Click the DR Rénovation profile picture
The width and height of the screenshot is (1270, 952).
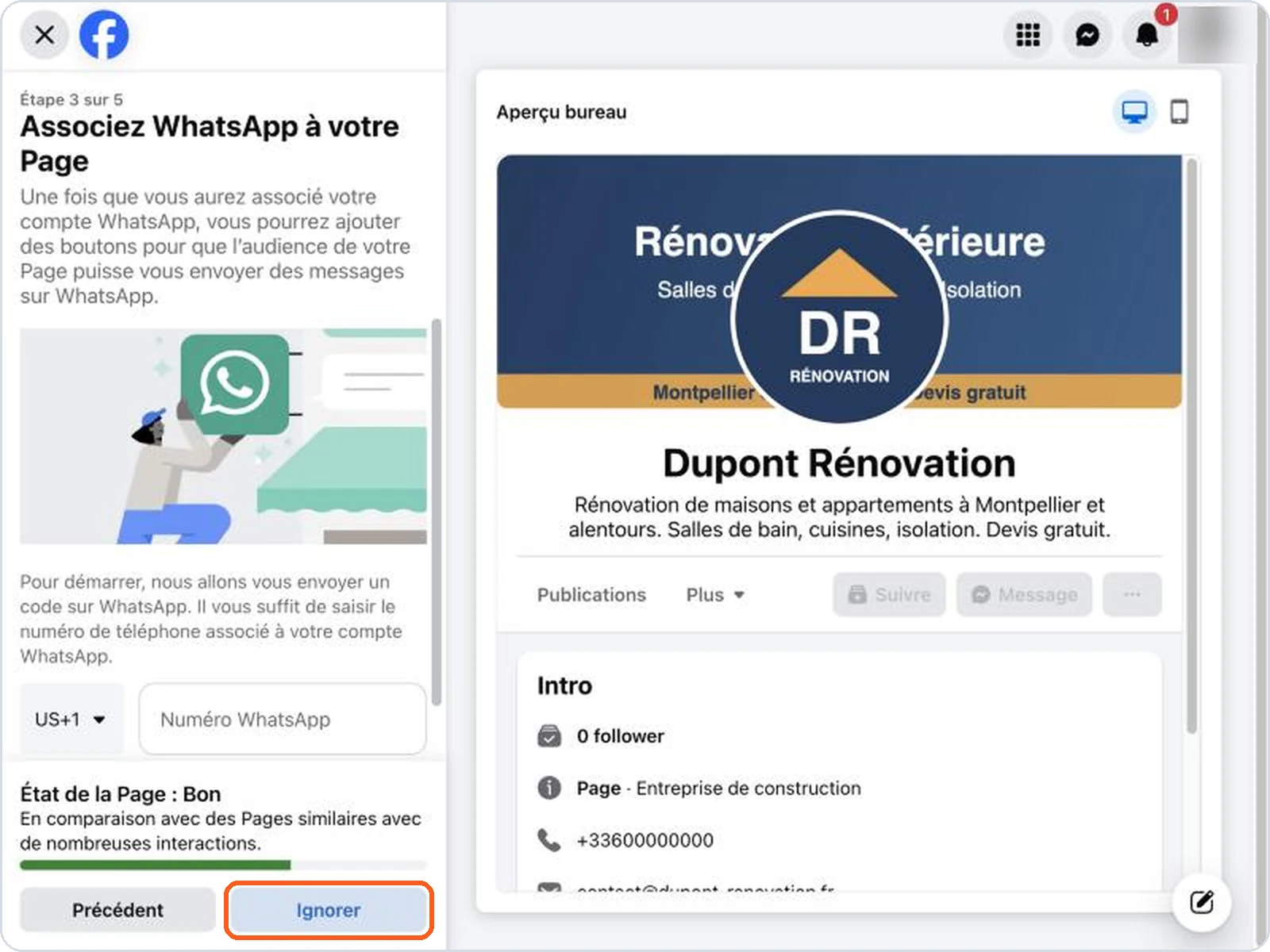tap(839, 318)
